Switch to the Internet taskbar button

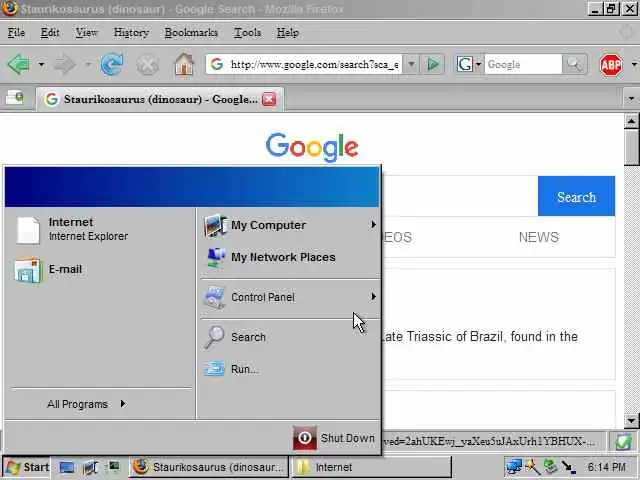[371, 467]
